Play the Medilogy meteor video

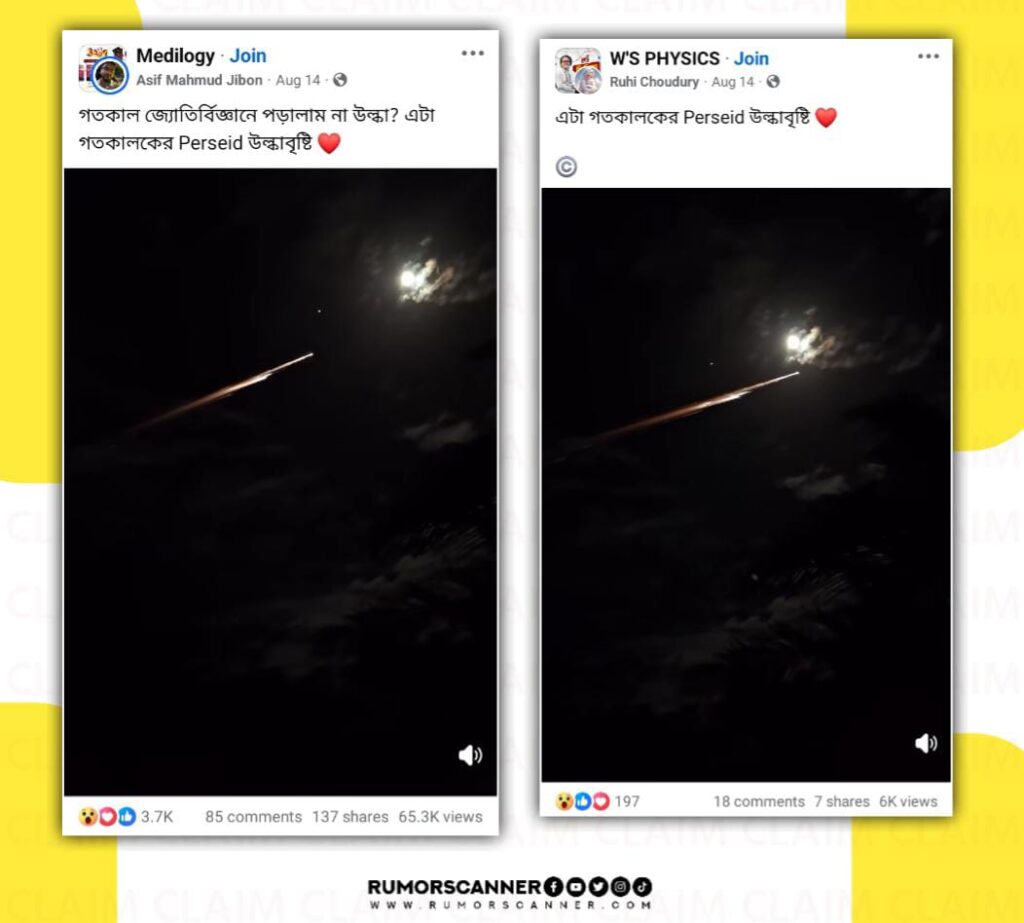coord(280,481)
